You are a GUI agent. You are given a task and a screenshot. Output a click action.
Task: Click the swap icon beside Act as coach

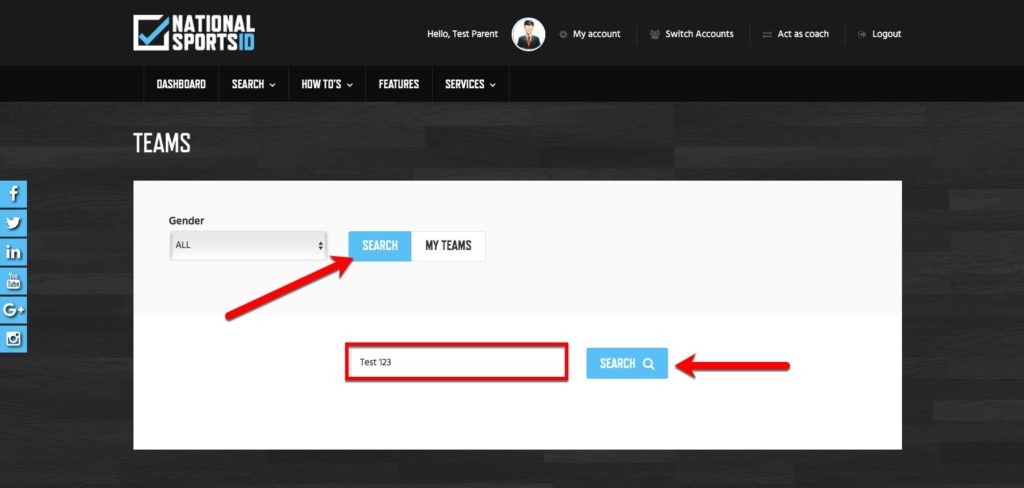767,34
